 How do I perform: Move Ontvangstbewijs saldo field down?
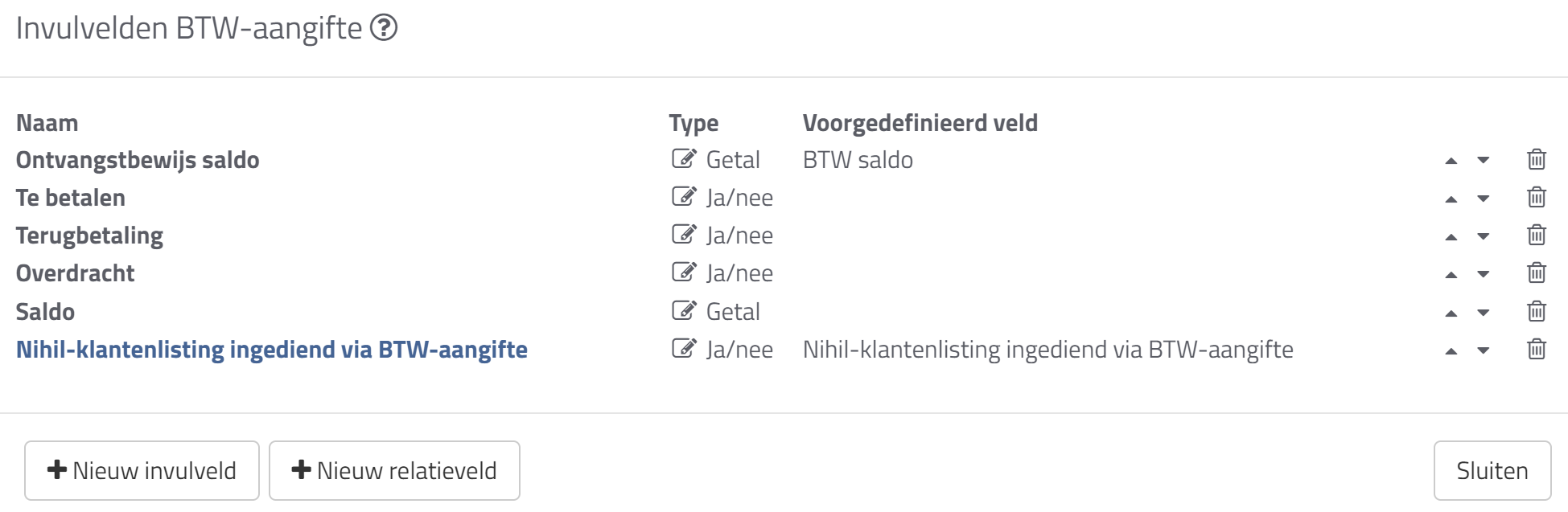(x=1484, y=161)
